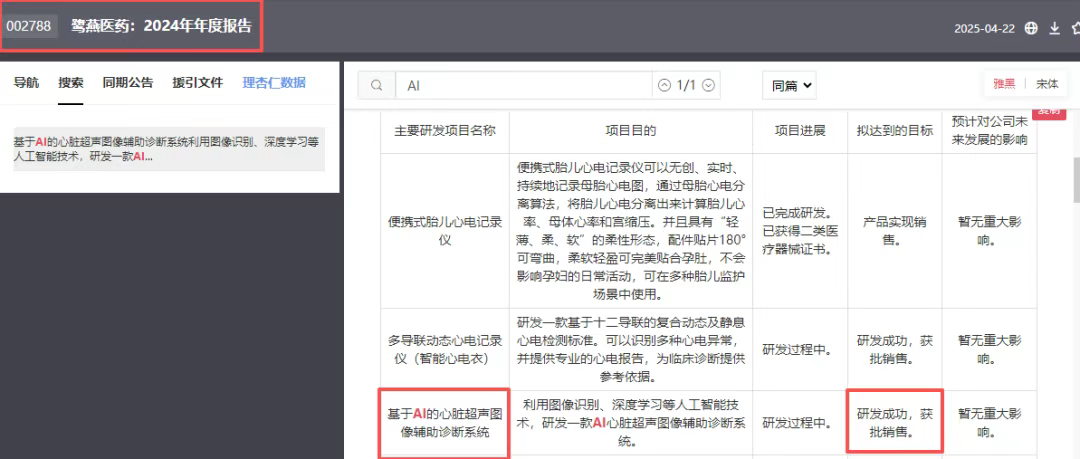The height and width of the screenshot is (459, 1080).
Task: Go to previous search match
Action: click(x=664, y=85)
